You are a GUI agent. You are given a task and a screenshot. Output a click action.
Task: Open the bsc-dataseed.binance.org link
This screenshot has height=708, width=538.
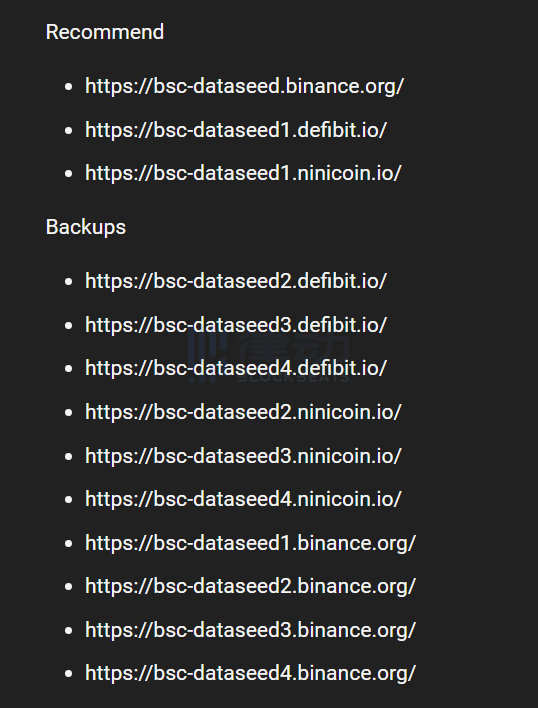pyautogui.click(x=244, y=86)
